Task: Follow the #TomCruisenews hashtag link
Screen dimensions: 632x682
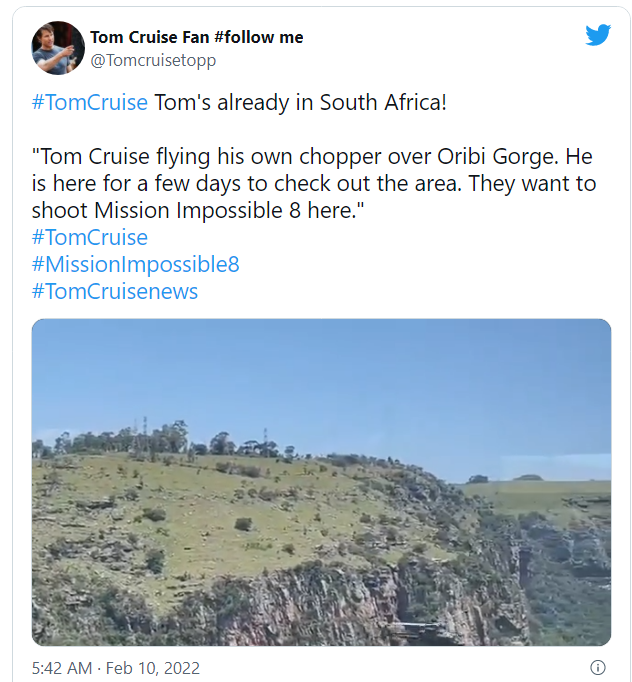Action: coord(115,291)
